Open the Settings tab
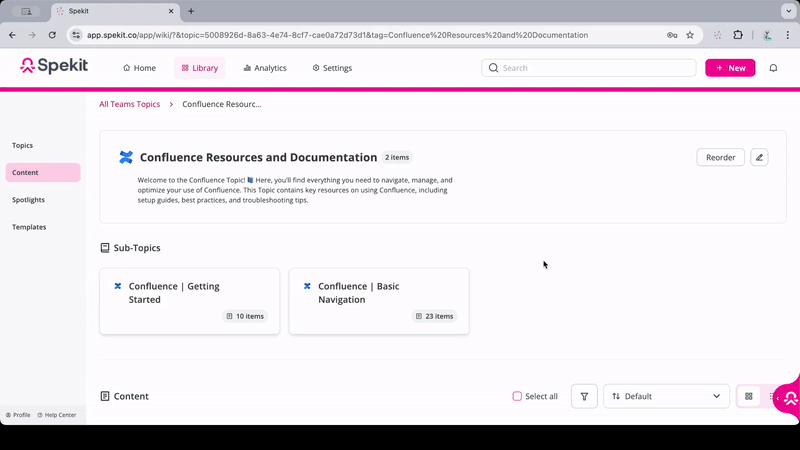800x450 pixels. coord(332,68)
